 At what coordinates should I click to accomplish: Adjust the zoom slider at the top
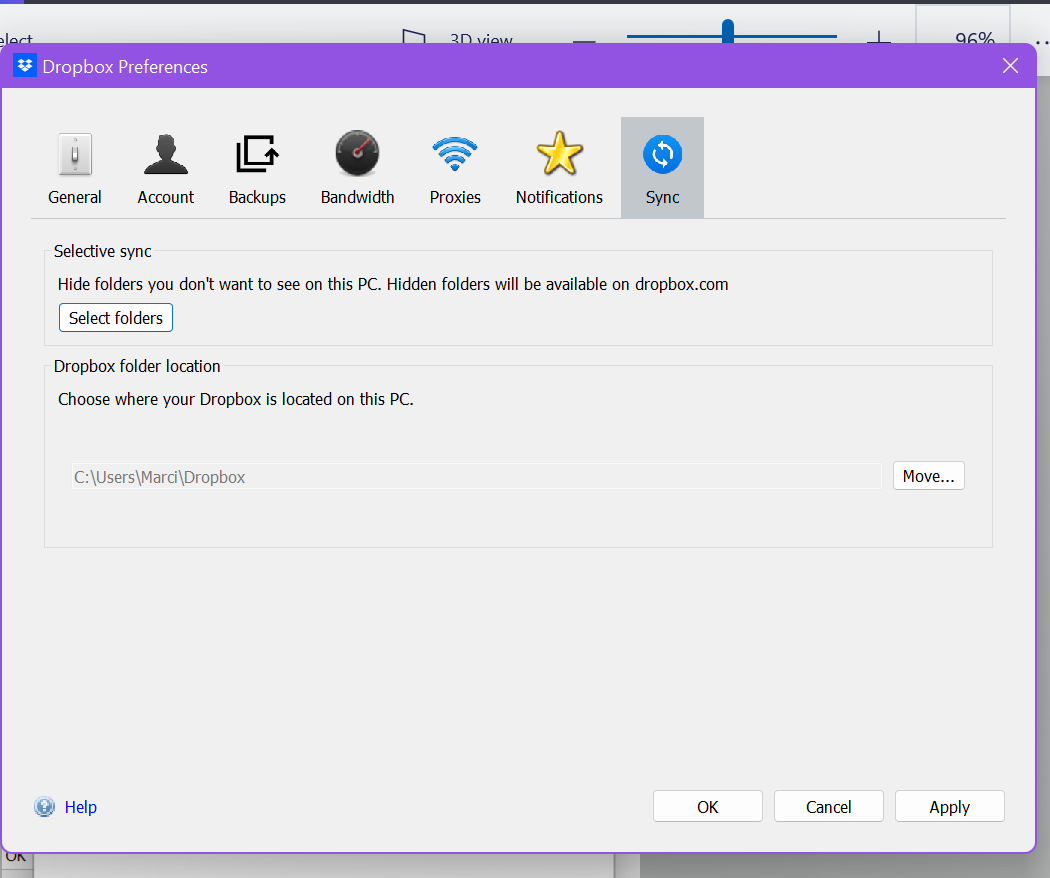coord(727,31)
